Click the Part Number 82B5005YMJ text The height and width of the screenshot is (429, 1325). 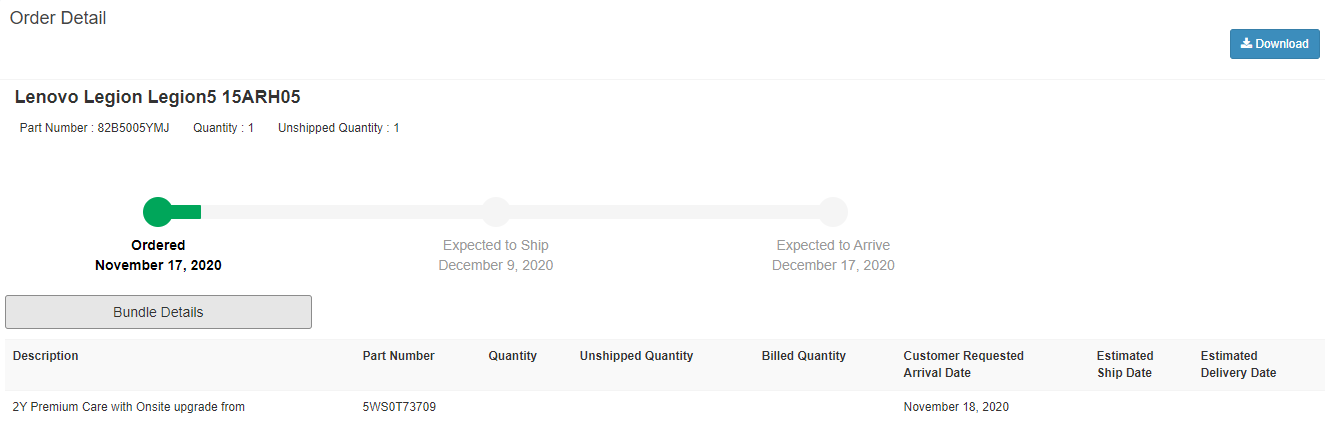point(94,128)
